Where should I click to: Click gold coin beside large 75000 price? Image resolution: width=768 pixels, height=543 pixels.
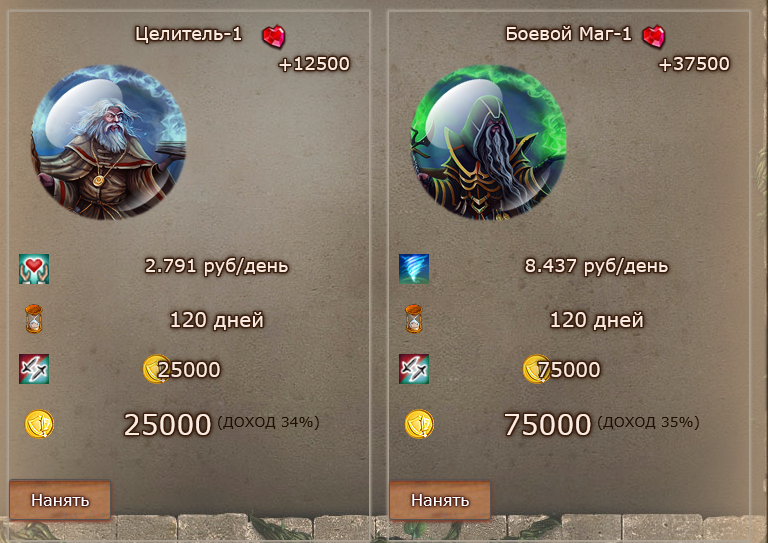(x=419, y=424)
